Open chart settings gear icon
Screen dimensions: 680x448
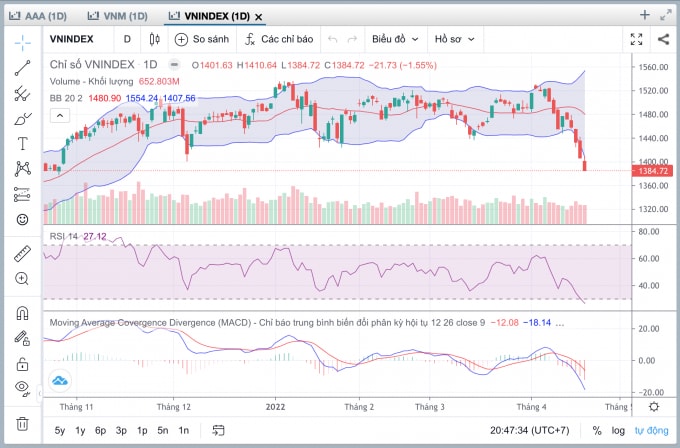click(654, 407)
